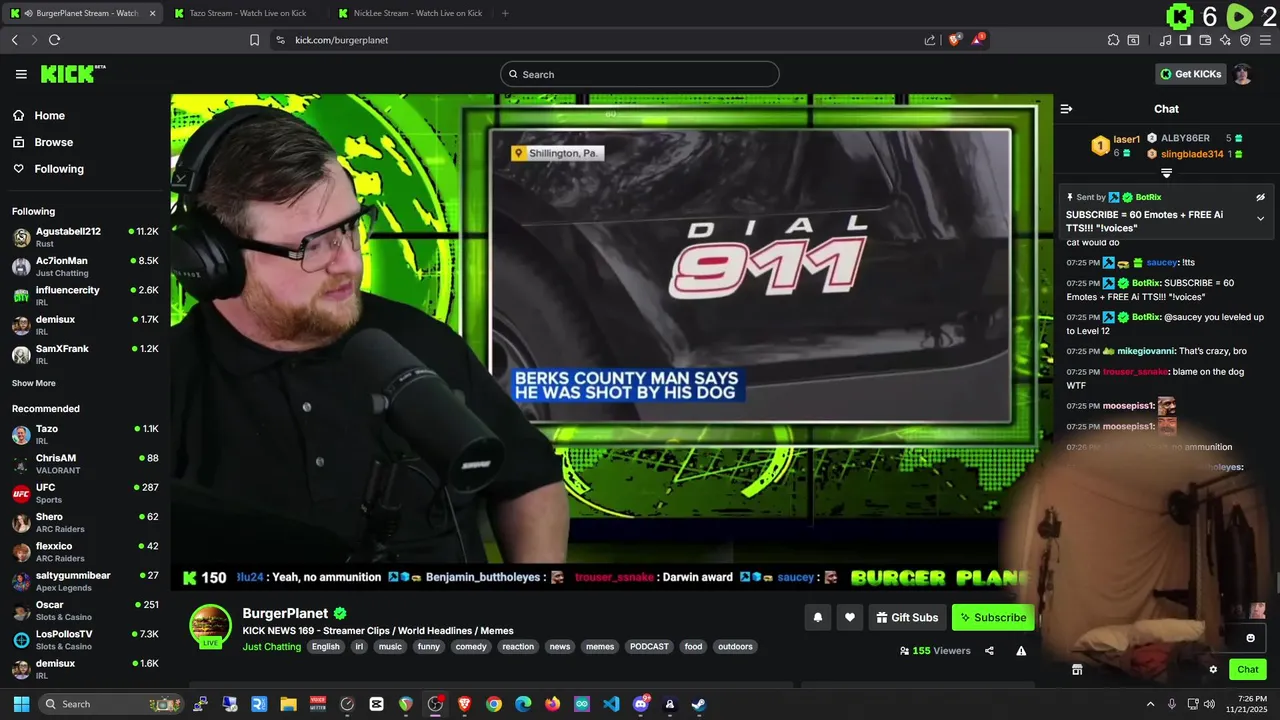The width and height of the screenshot is (1280, 720).
Task: Open Tazo recommended channel
Action: coord(85,434)
